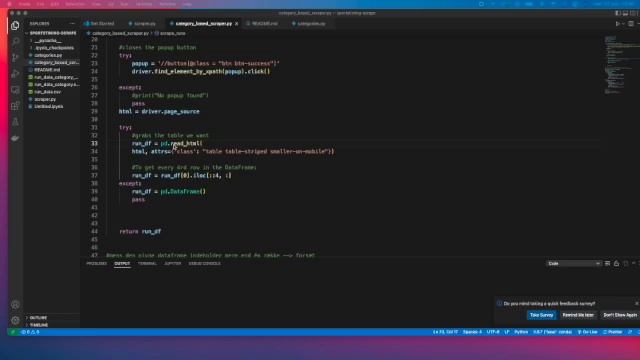Click the scrape_runs breadcrumb item
The image size is (640, 360).
pos(171,33)
